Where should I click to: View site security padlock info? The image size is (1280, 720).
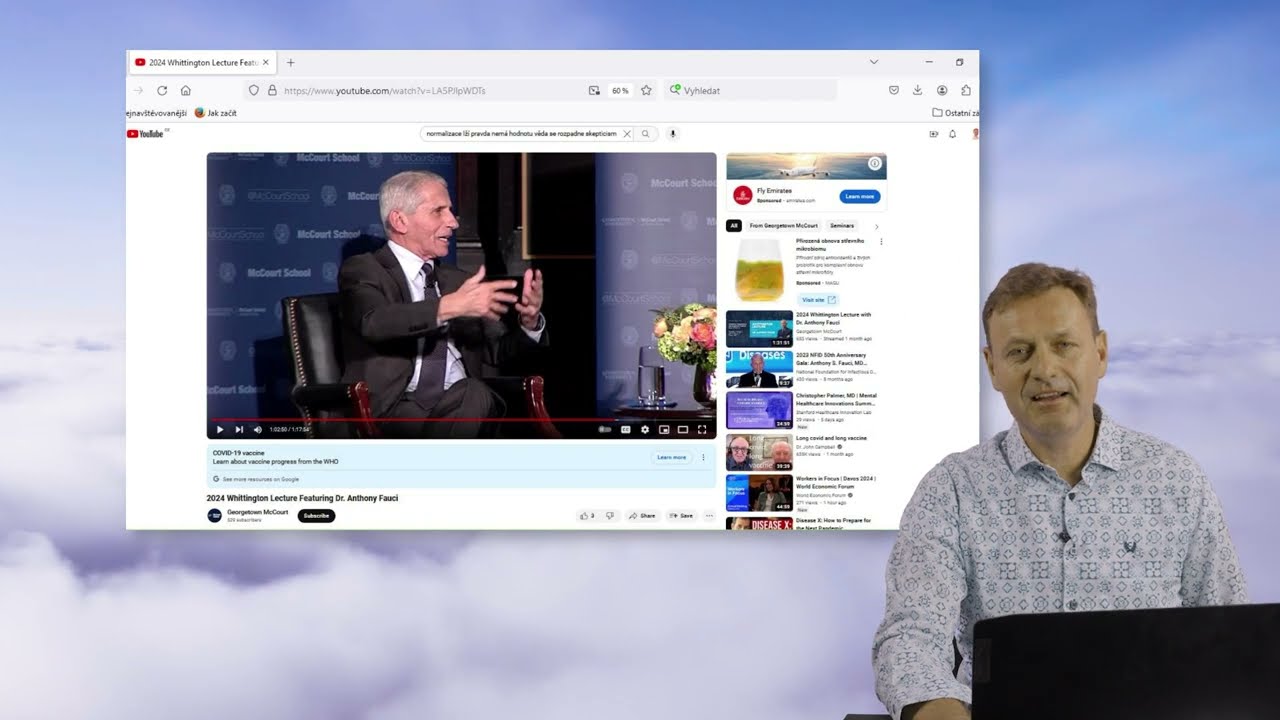[272, 90]
